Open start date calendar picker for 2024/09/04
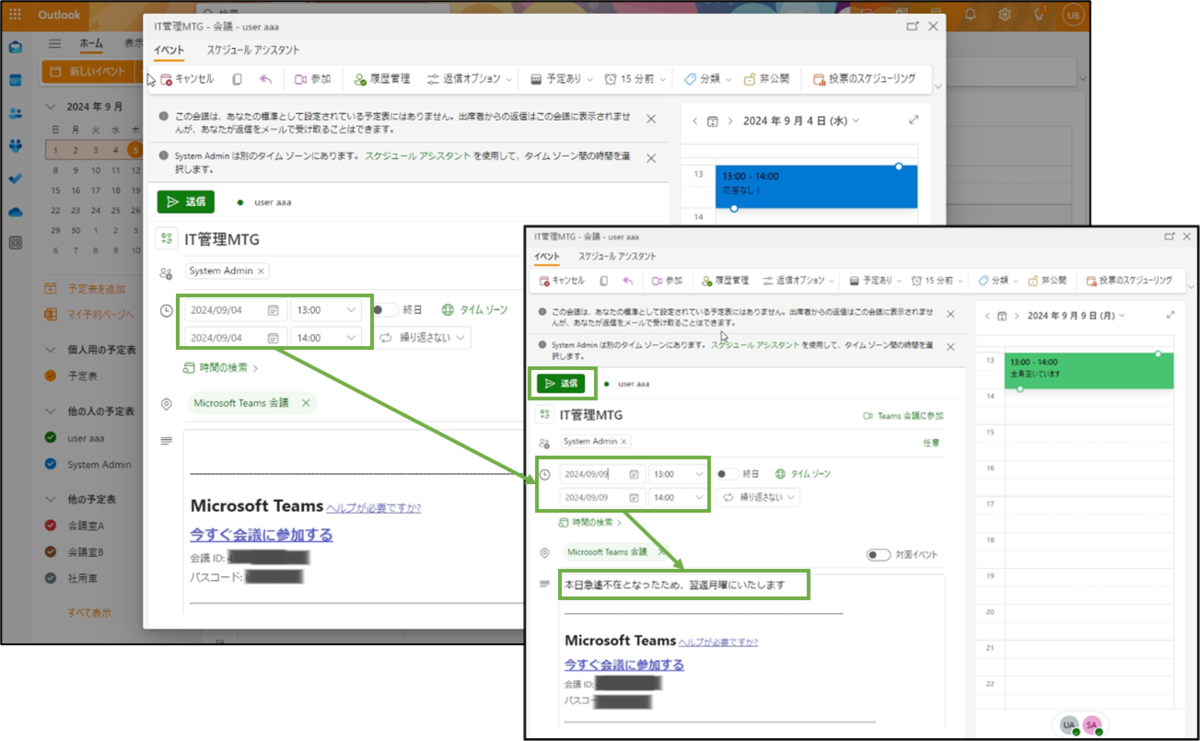Viewport: 1200px width, 741px height. [x=273, y=310]
